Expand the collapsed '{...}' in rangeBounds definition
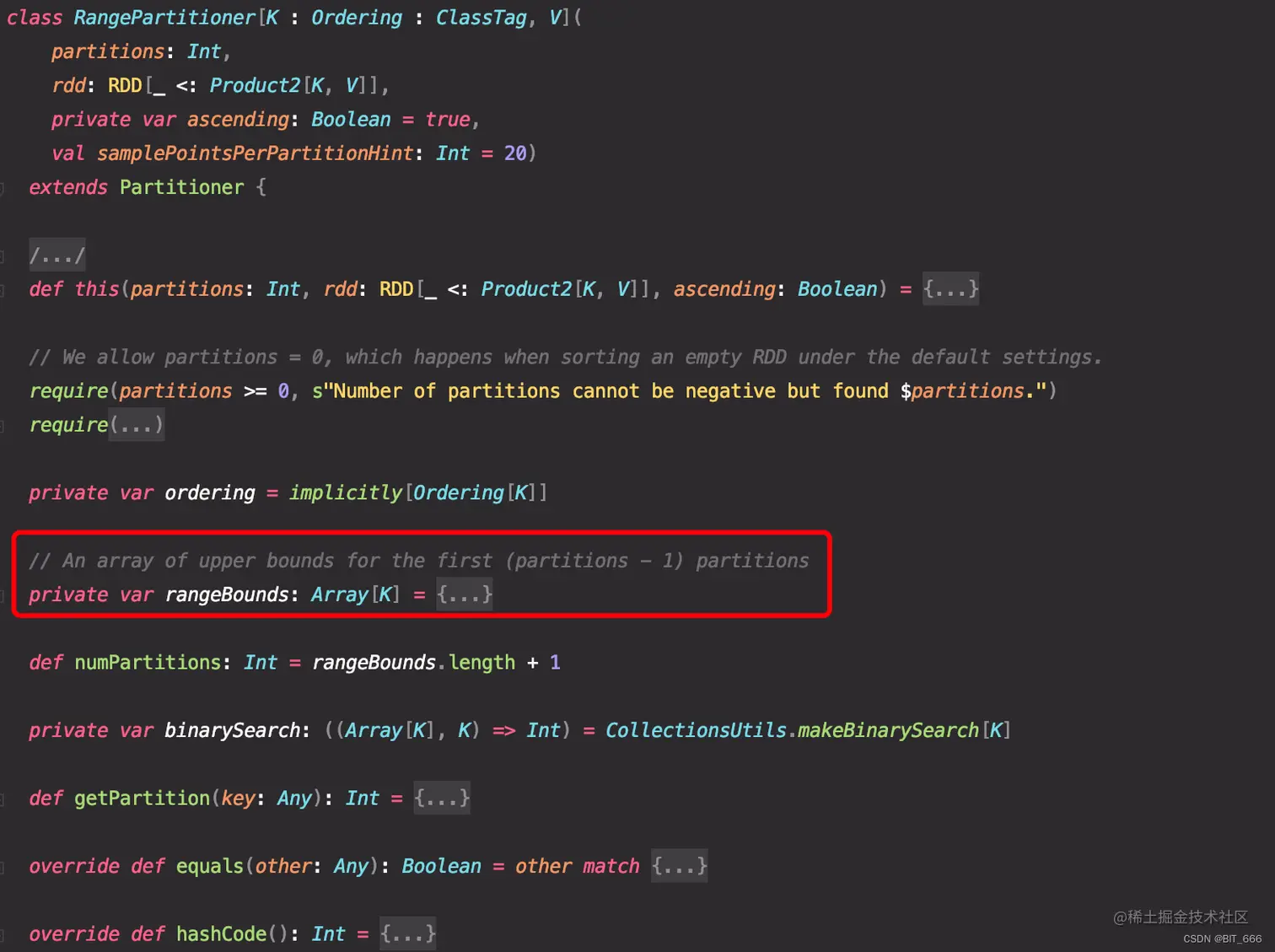Screen dimensions: 1275x952 (x=465, y=594)
